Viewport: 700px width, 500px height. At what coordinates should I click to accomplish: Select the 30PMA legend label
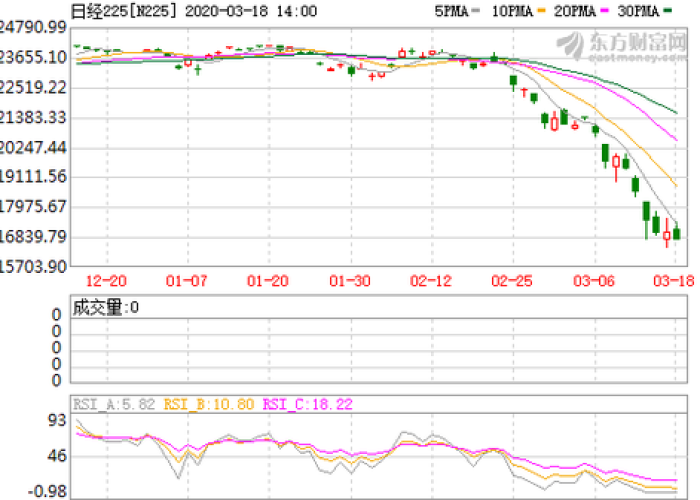[x=638, y=11]
